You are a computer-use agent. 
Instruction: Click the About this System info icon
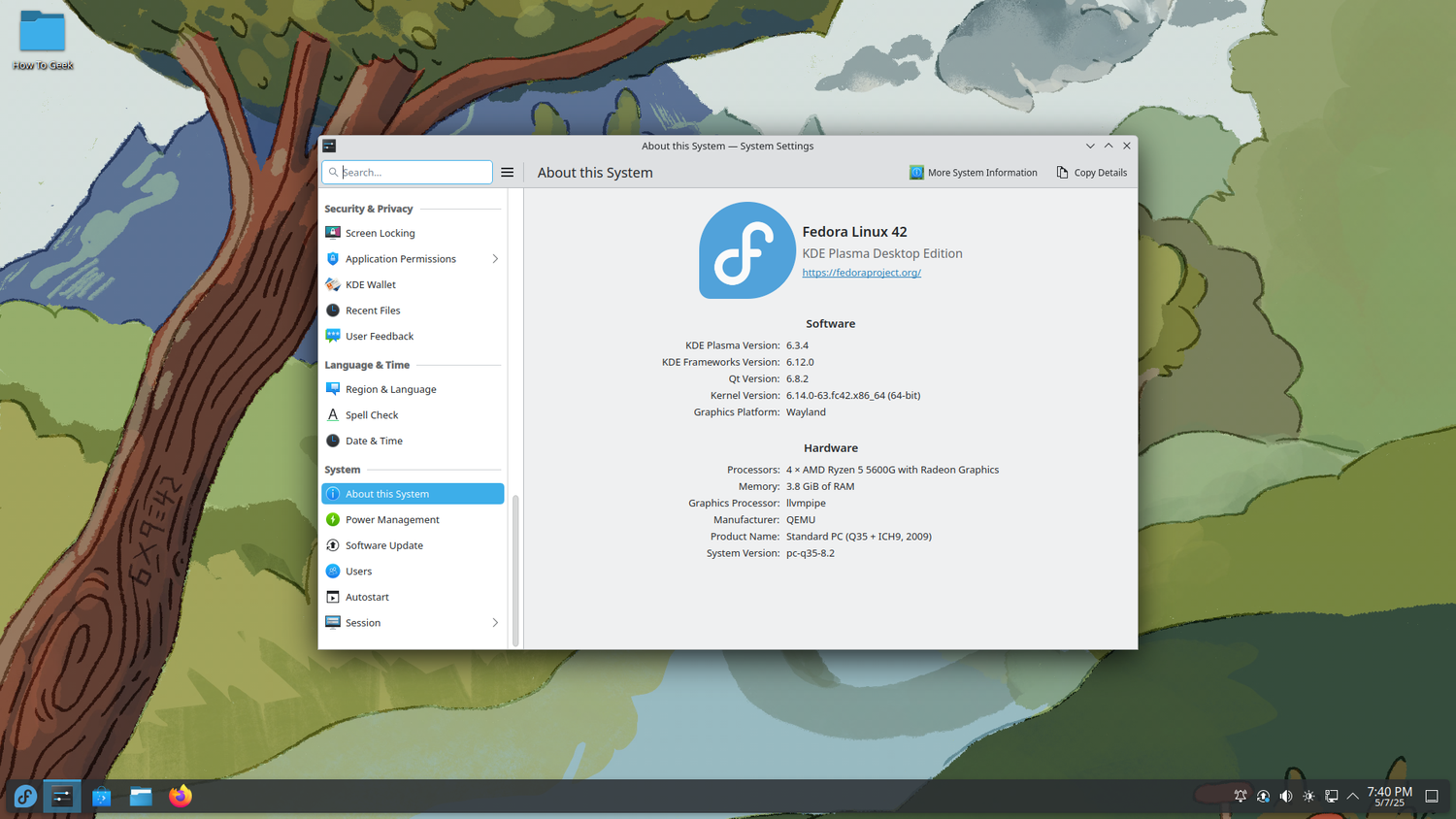[333, 494]
